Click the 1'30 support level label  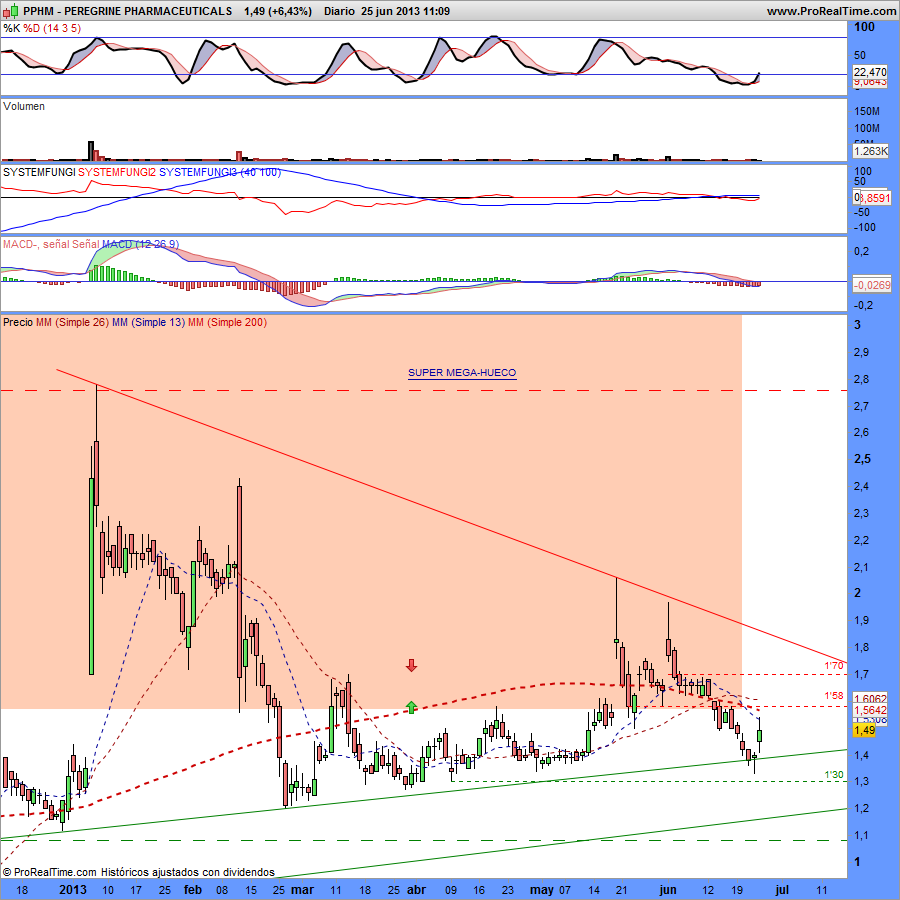(x=834, y=775)
